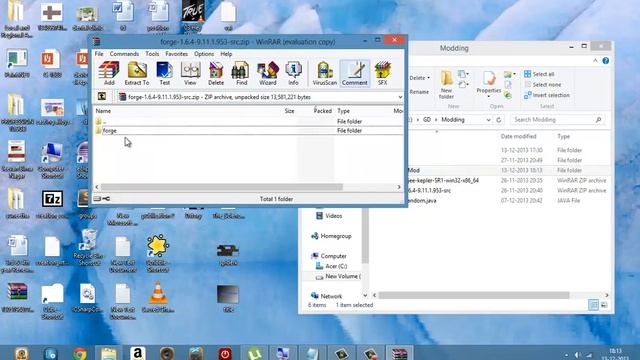This screenshot has height=360, width=640.
Task: Sort by Name column in WinRAR
Action: coord(103,111)
